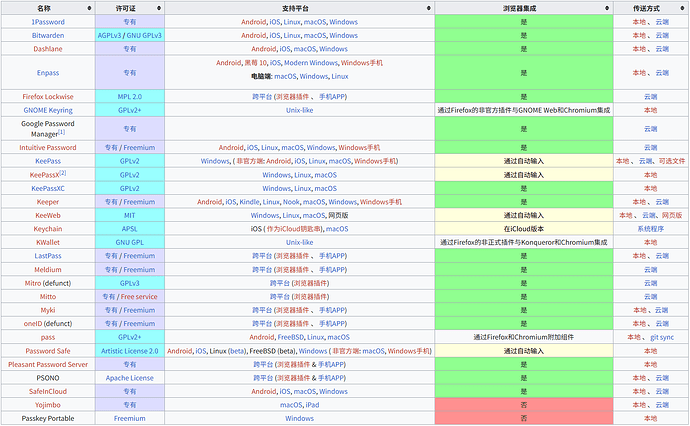Sort table by the 浏览器集成 column arrows
The height and width of the screenshot is (426, 690).
[607, 8]
